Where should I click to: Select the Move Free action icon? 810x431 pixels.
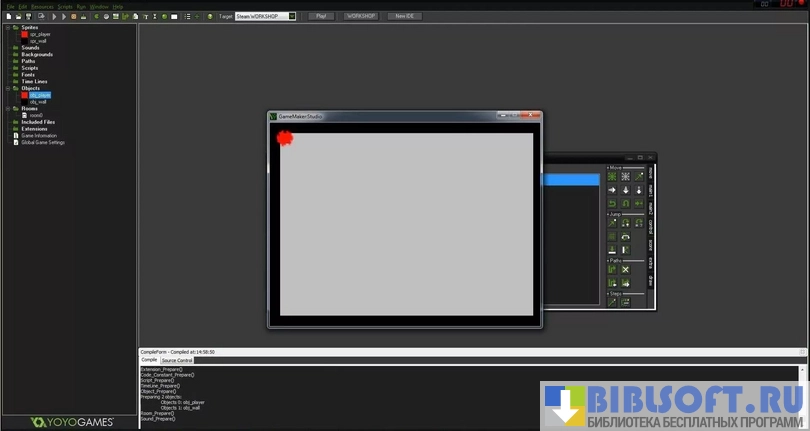coord(625,177)
